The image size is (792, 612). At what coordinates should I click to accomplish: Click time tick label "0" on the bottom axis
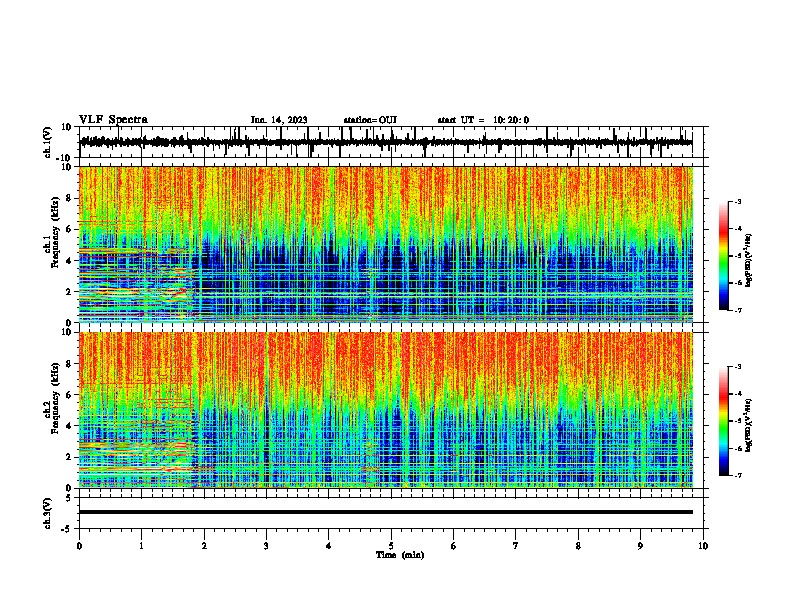pyautogui.click(x=79, y=546)
